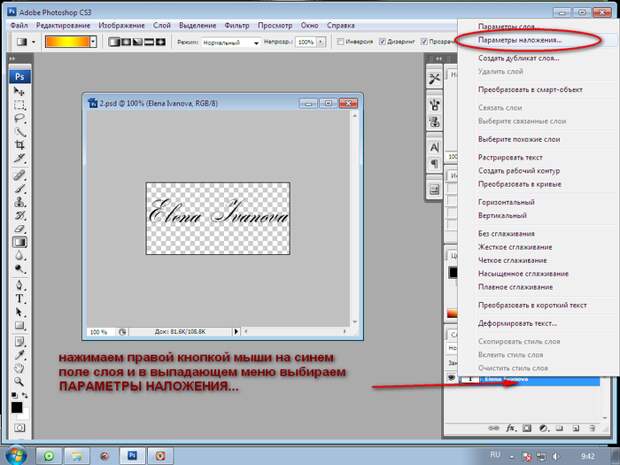This screenshot has height=465, width=620.
Task: Click the orange gradient preview swatch
Action: pos(68,42)
